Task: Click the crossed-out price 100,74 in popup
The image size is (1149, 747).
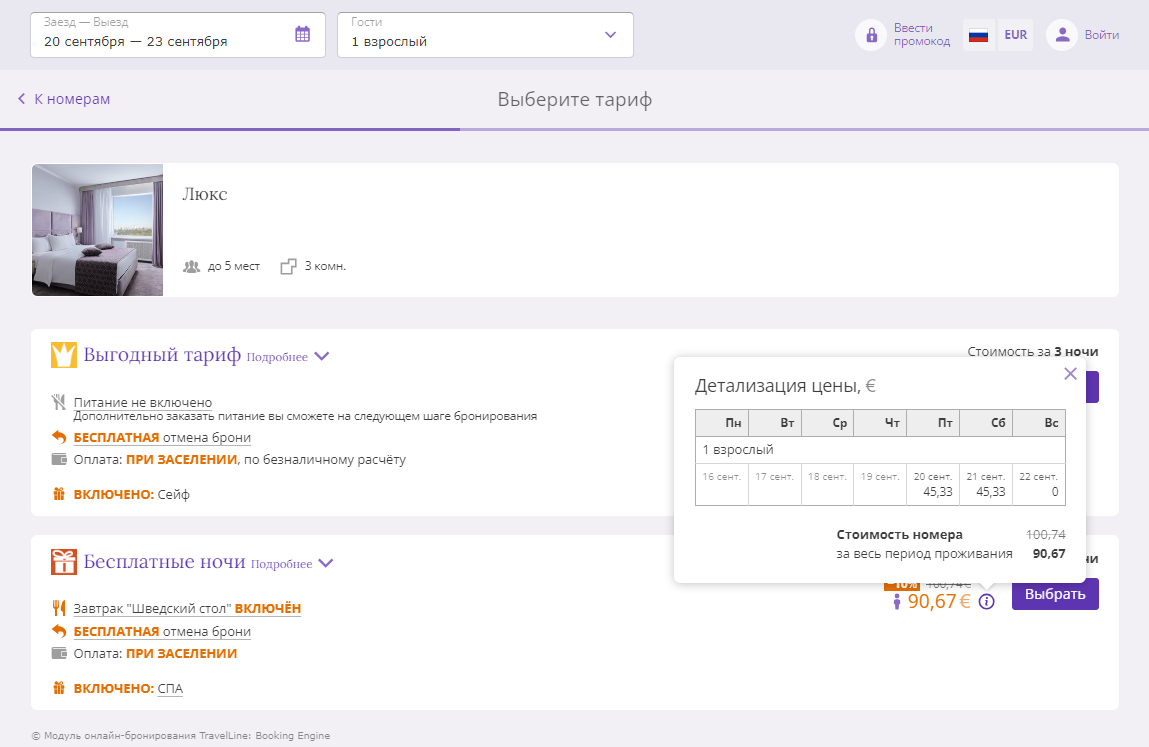Action: (1046, 534)
